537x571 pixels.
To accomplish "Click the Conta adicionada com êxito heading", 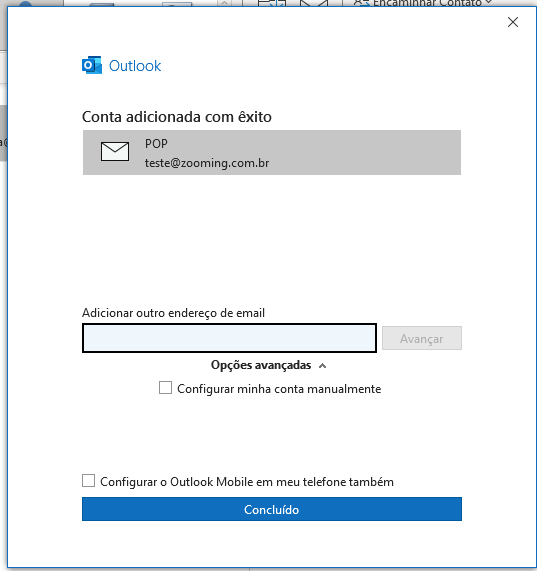I will (x=177, y=117).
